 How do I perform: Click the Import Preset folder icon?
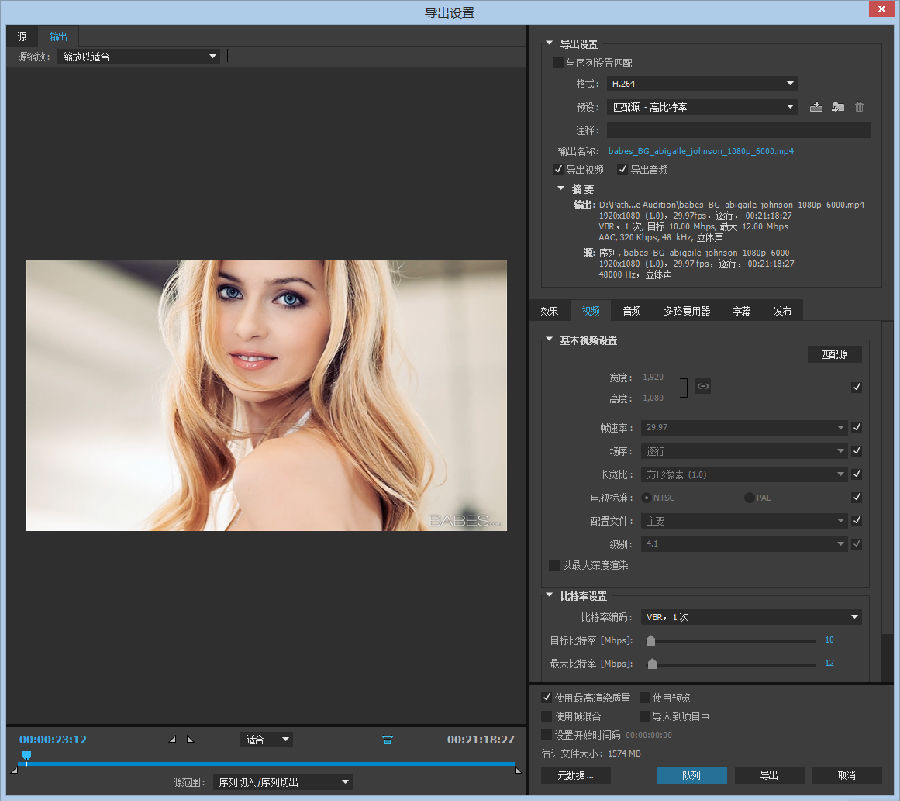click(x=838, y=107)
